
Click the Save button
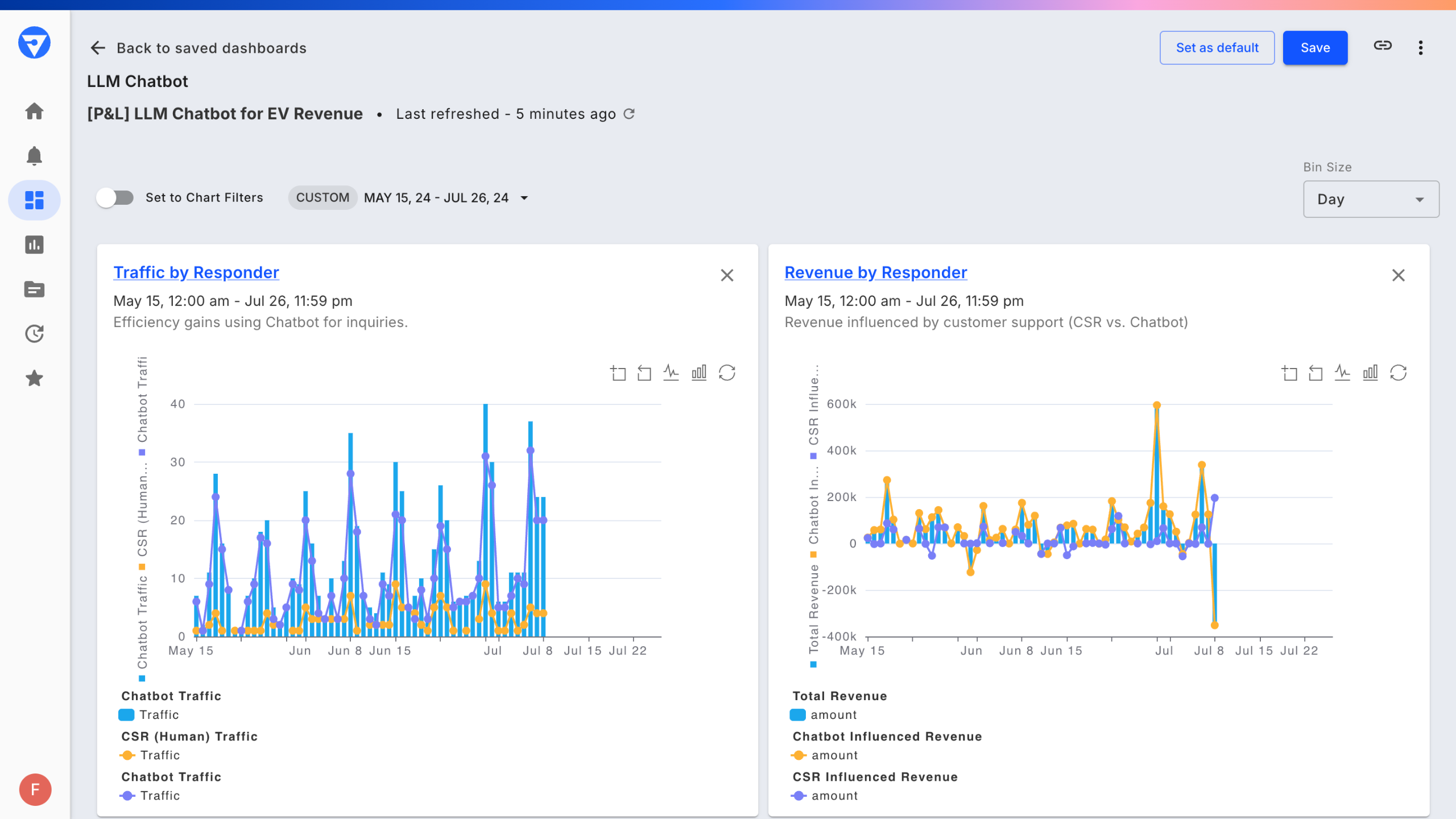pos(1315,48)
